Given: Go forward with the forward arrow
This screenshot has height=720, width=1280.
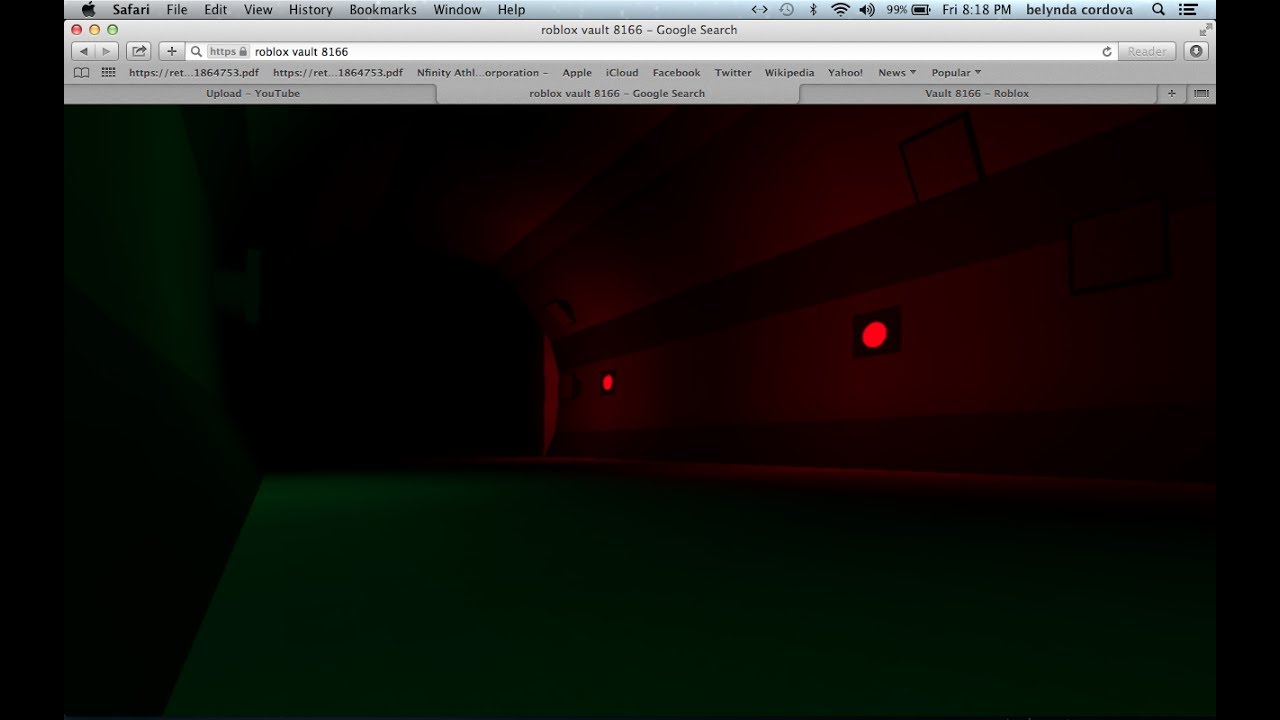Looking at the screenshot, I should [106, 51].
